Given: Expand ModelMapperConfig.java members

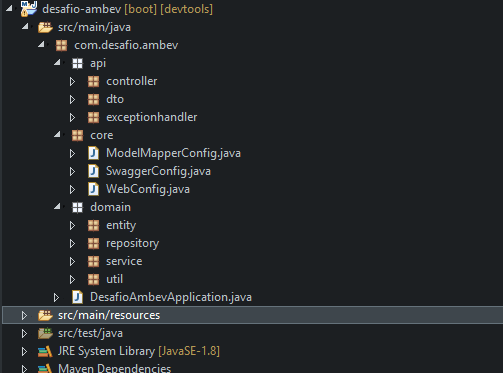Looking at the screenshot, I should tap(72, 153).
